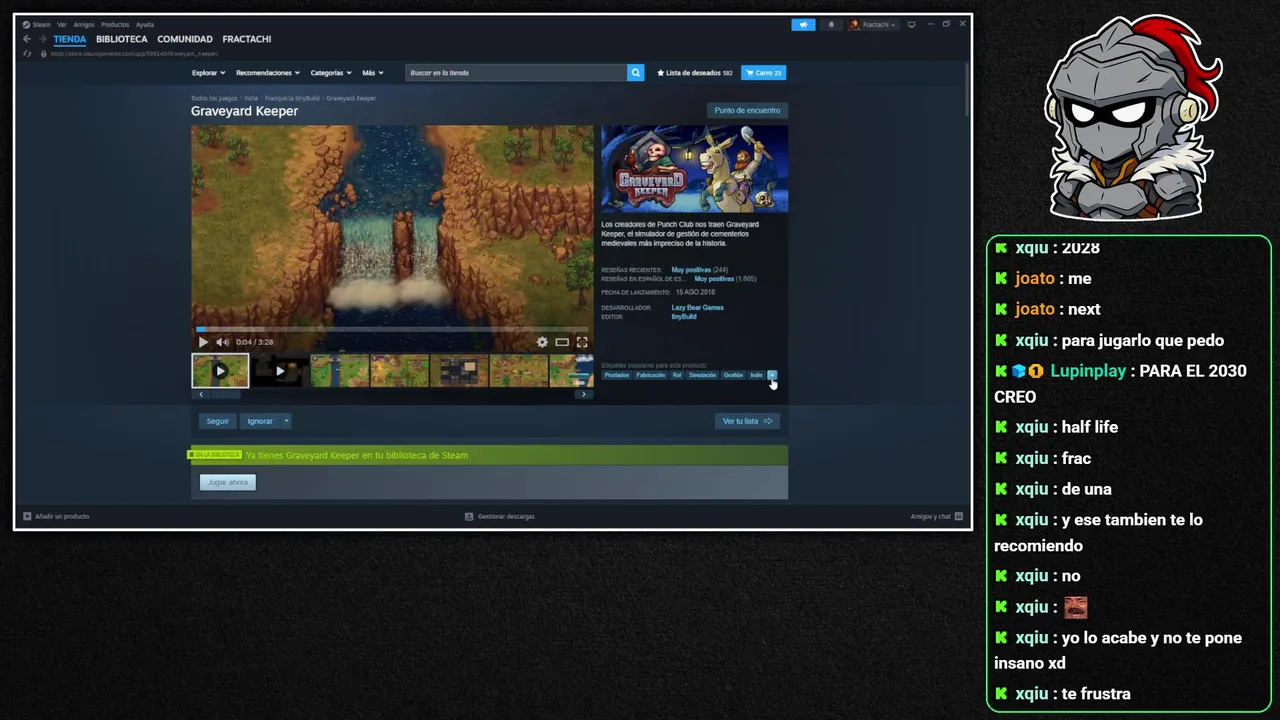The width and height of the screenshot is (1280, 720).
Task: Open video settings gear icon
Action: click(542, 342)
